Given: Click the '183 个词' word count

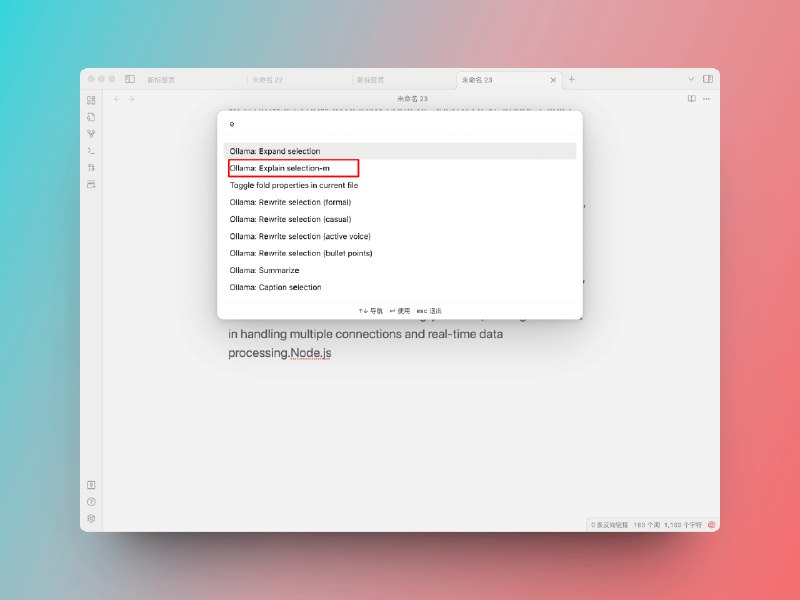Looking at the screenshot, I should pos(646,524).
